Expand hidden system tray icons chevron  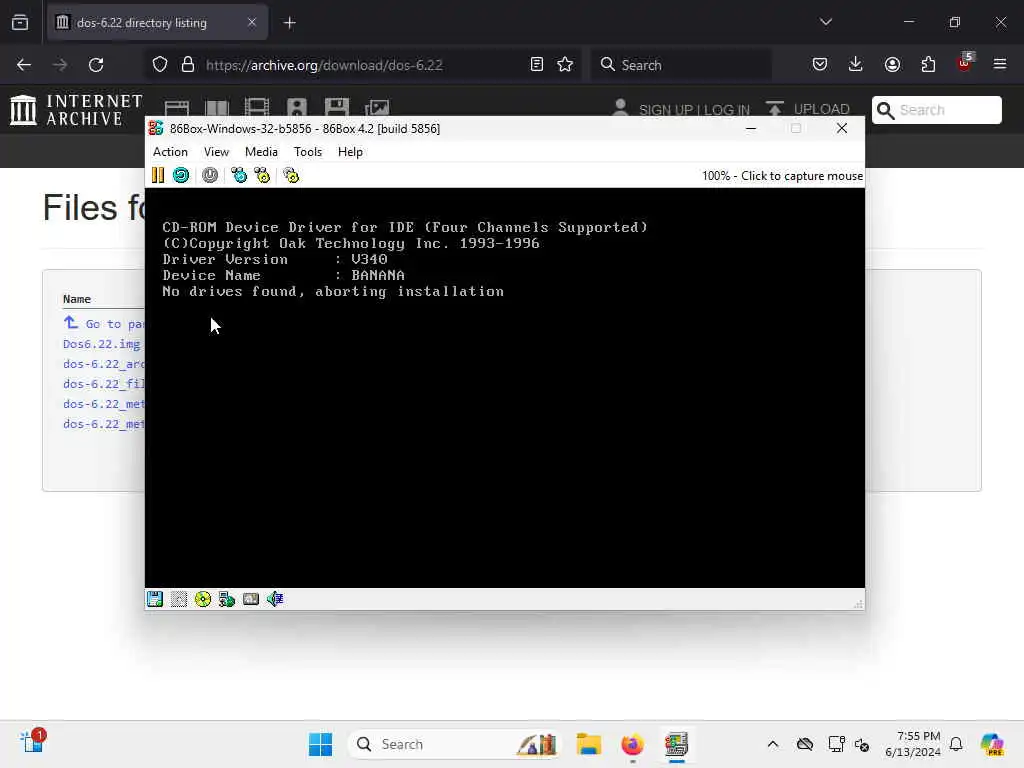(x=773, y=744)
